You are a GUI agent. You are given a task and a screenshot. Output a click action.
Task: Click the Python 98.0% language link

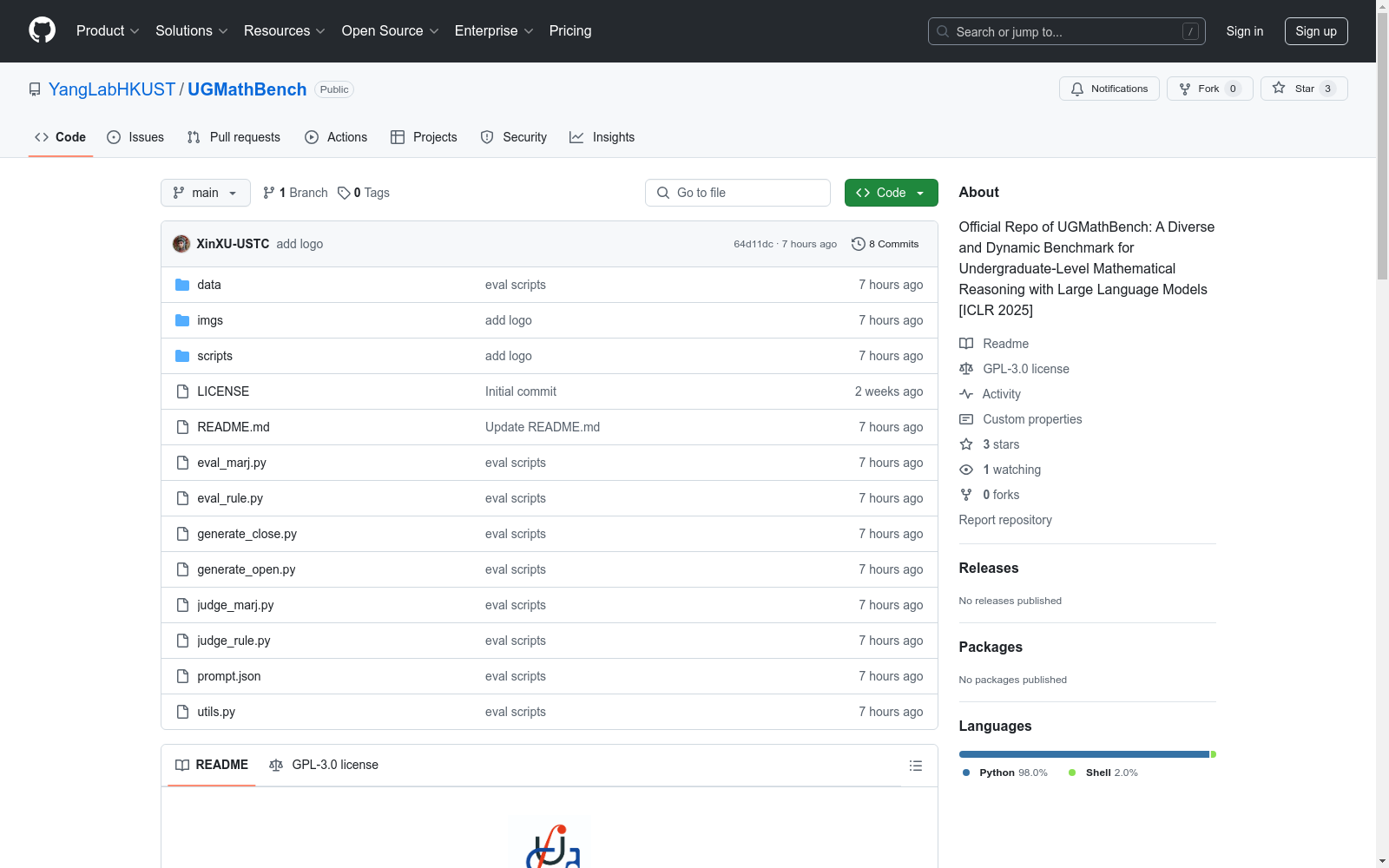pyautogui.click(x=1005, y=773)
